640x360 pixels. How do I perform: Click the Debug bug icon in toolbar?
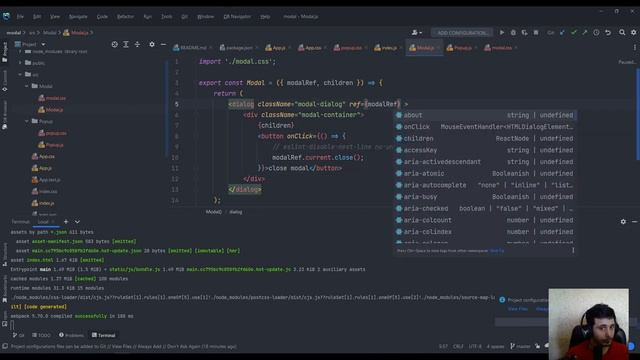(x=513, y=32)
